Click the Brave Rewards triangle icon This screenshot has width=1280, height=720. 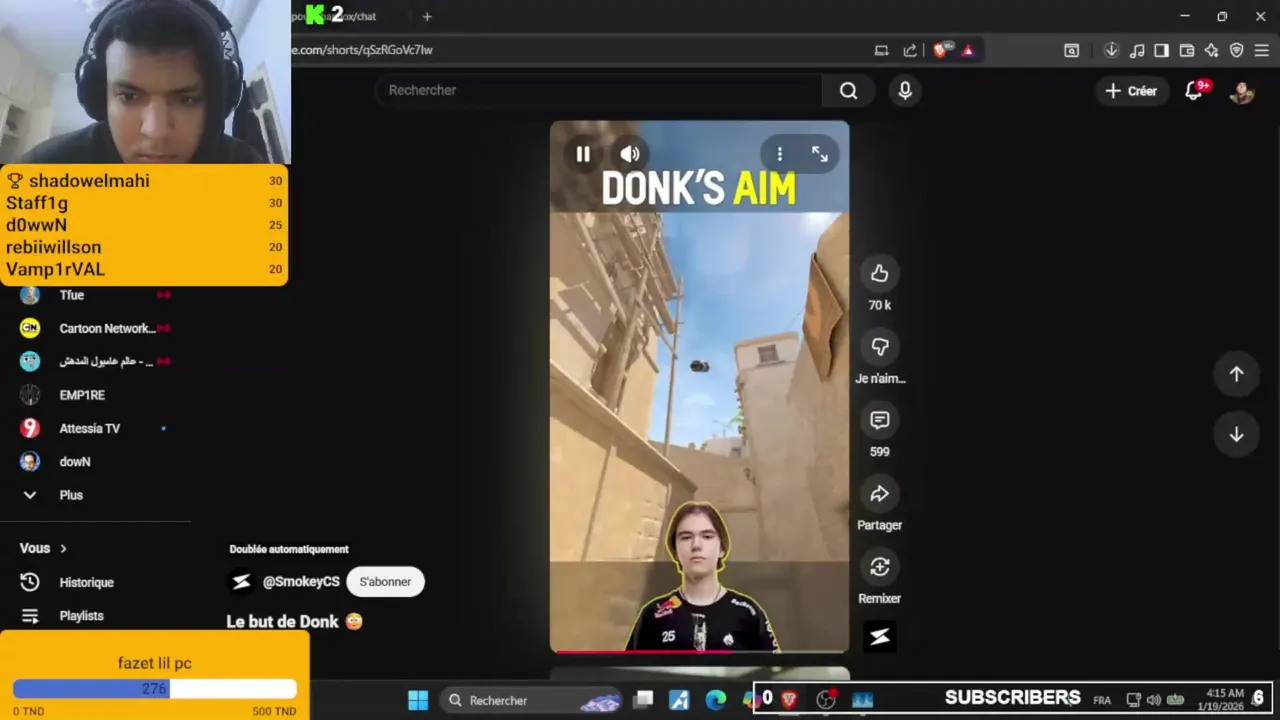point(968,50)
